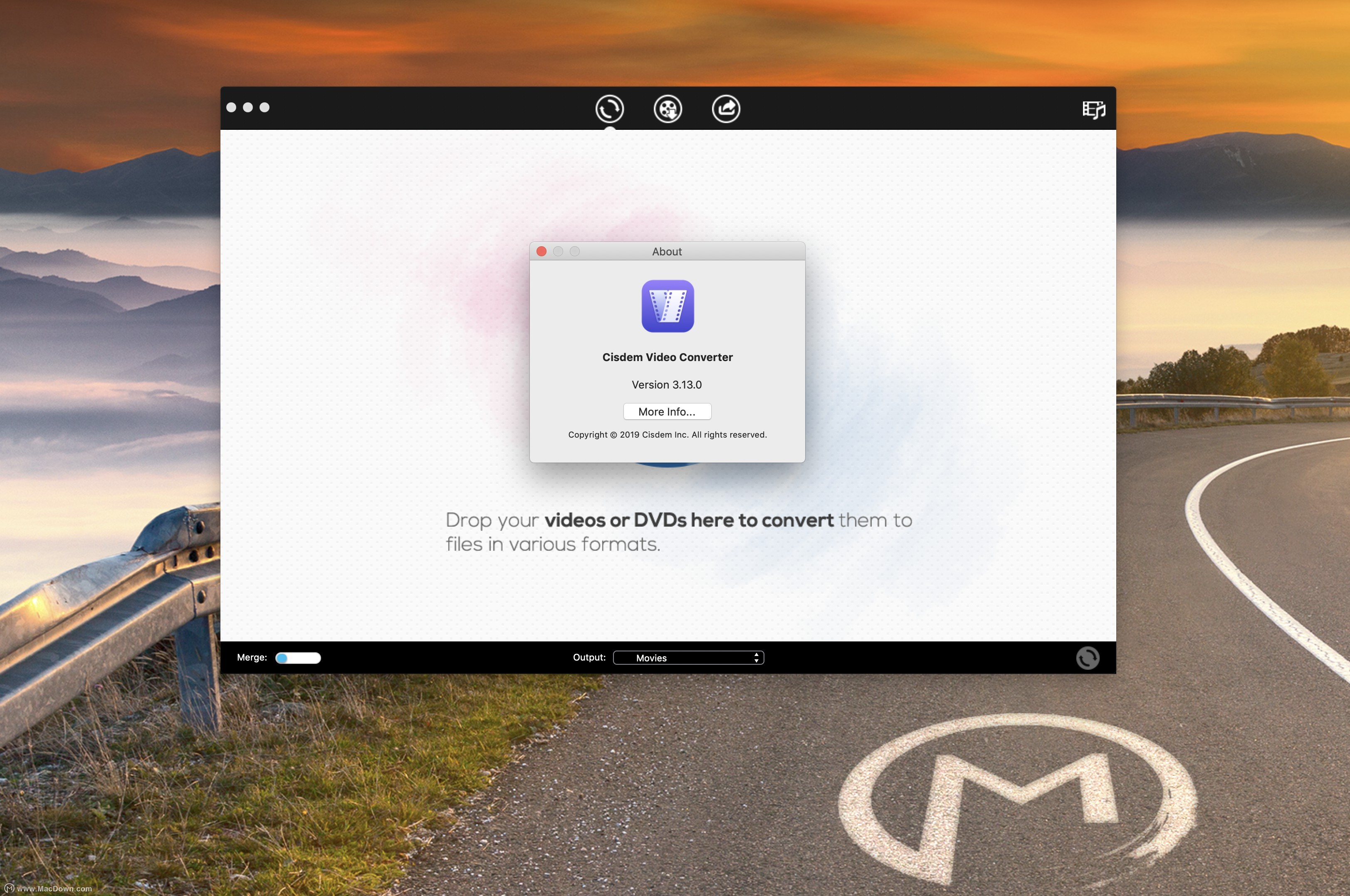Image resolution: width=1350 pixels, height=896 pixels.
Task: Click the Version 3.13.0 text
Action: [667, 385]
